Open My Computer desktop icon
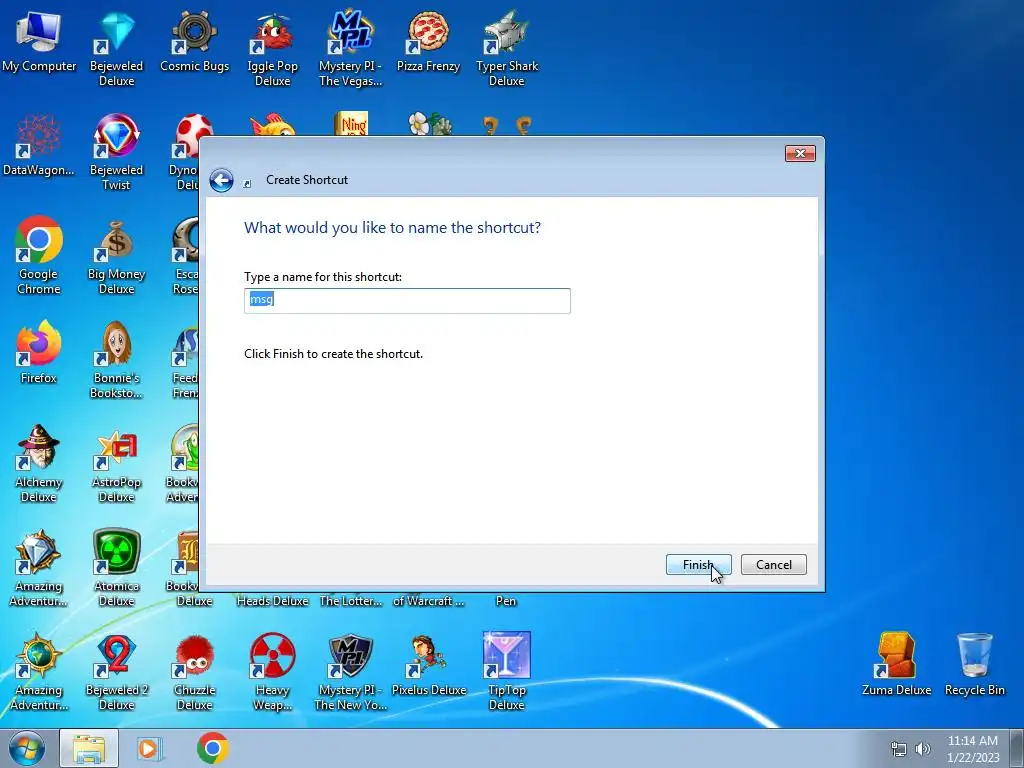The image size is (1024, 768). click(39, 40)
